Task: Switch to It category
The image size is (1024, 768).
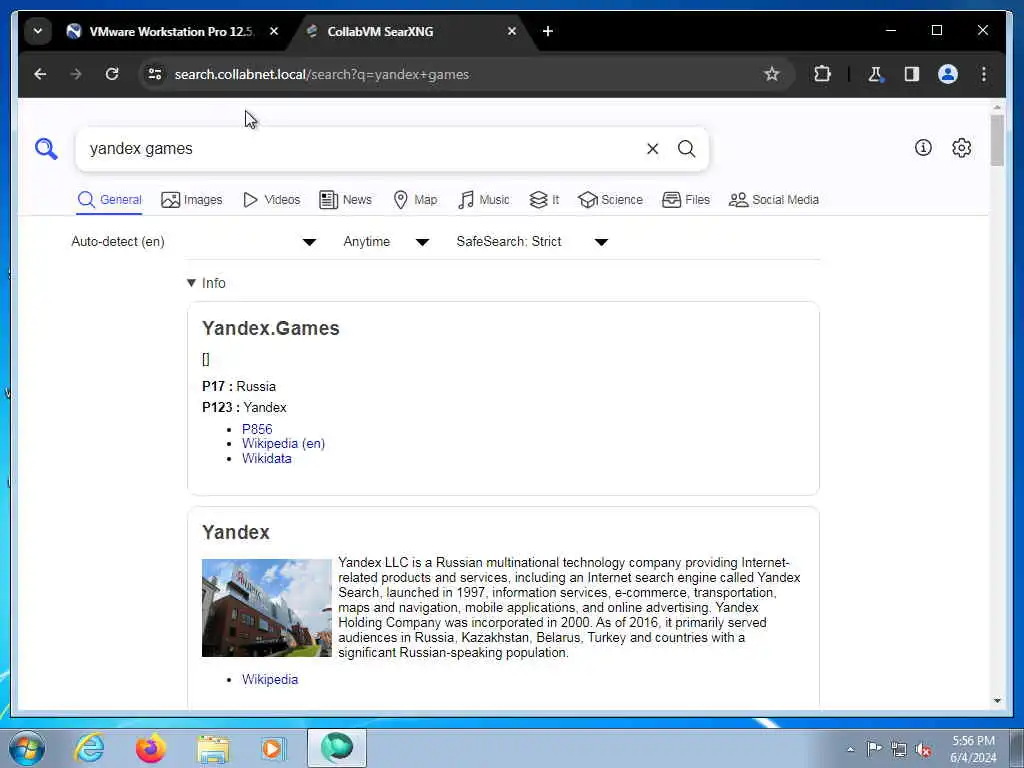Action: click(544, 200)
